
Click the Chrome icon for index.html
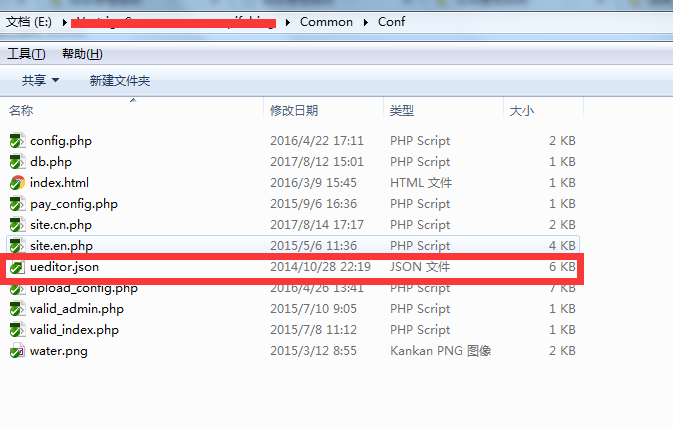coord(17,183)
